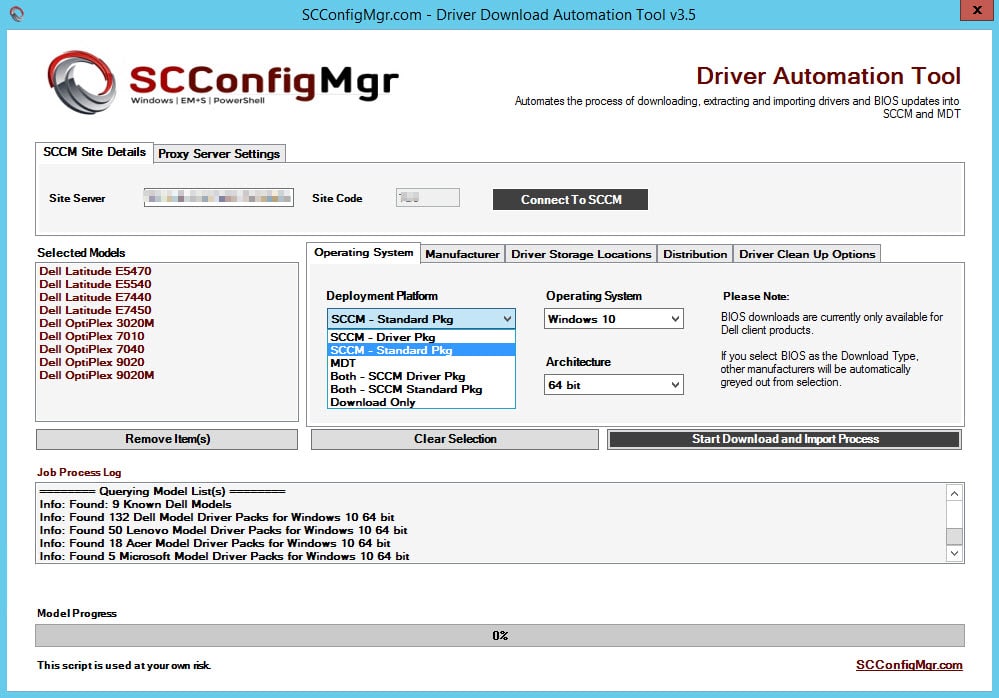Select Dell Latitude E5470 in Selected Models

pos(96,271)
